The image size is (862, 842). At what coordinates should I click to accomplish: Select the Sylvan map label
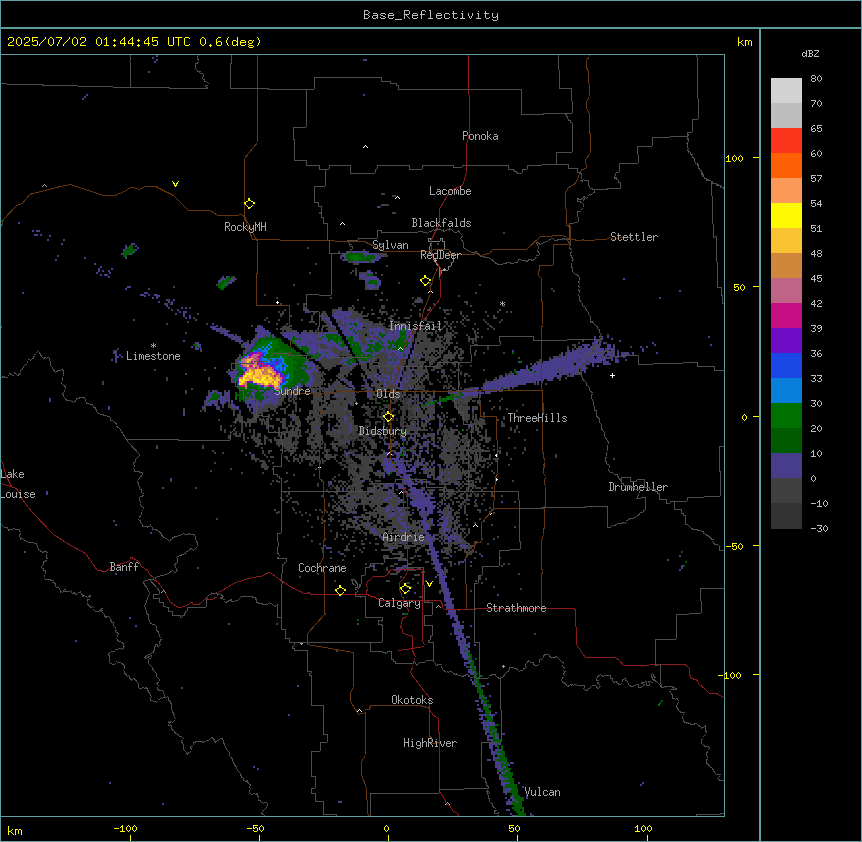[390, 245]
